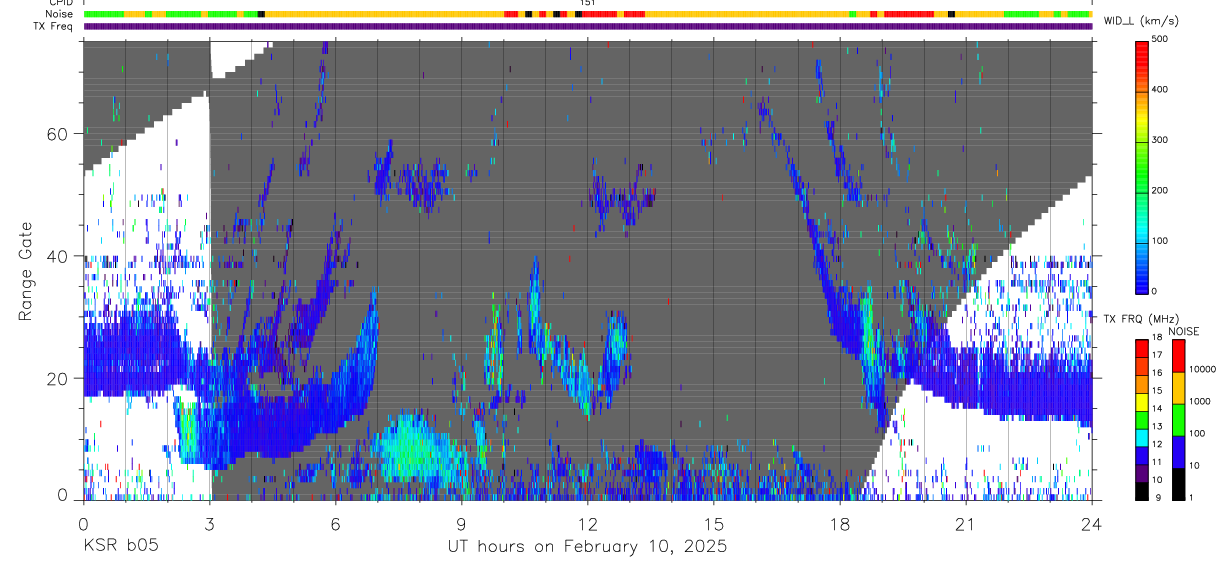Click the 'KSR b05' radar beam label
1228x567 pixels.
tap(120, 547)
